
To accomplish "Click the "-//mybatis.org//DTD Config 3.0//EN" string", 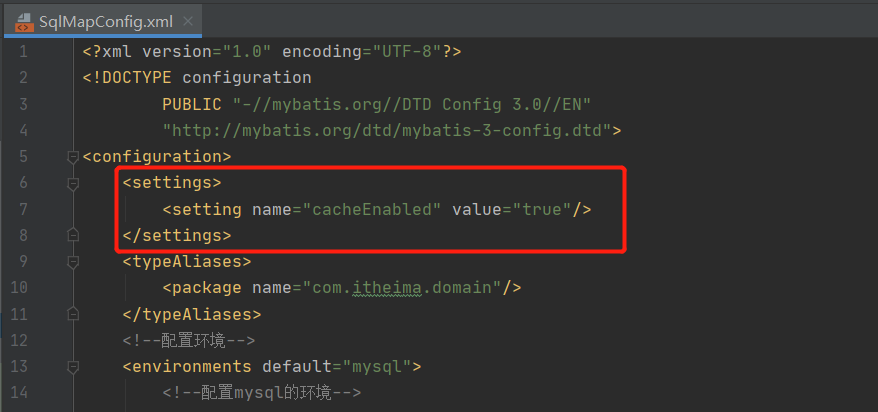I will [412, 104].
